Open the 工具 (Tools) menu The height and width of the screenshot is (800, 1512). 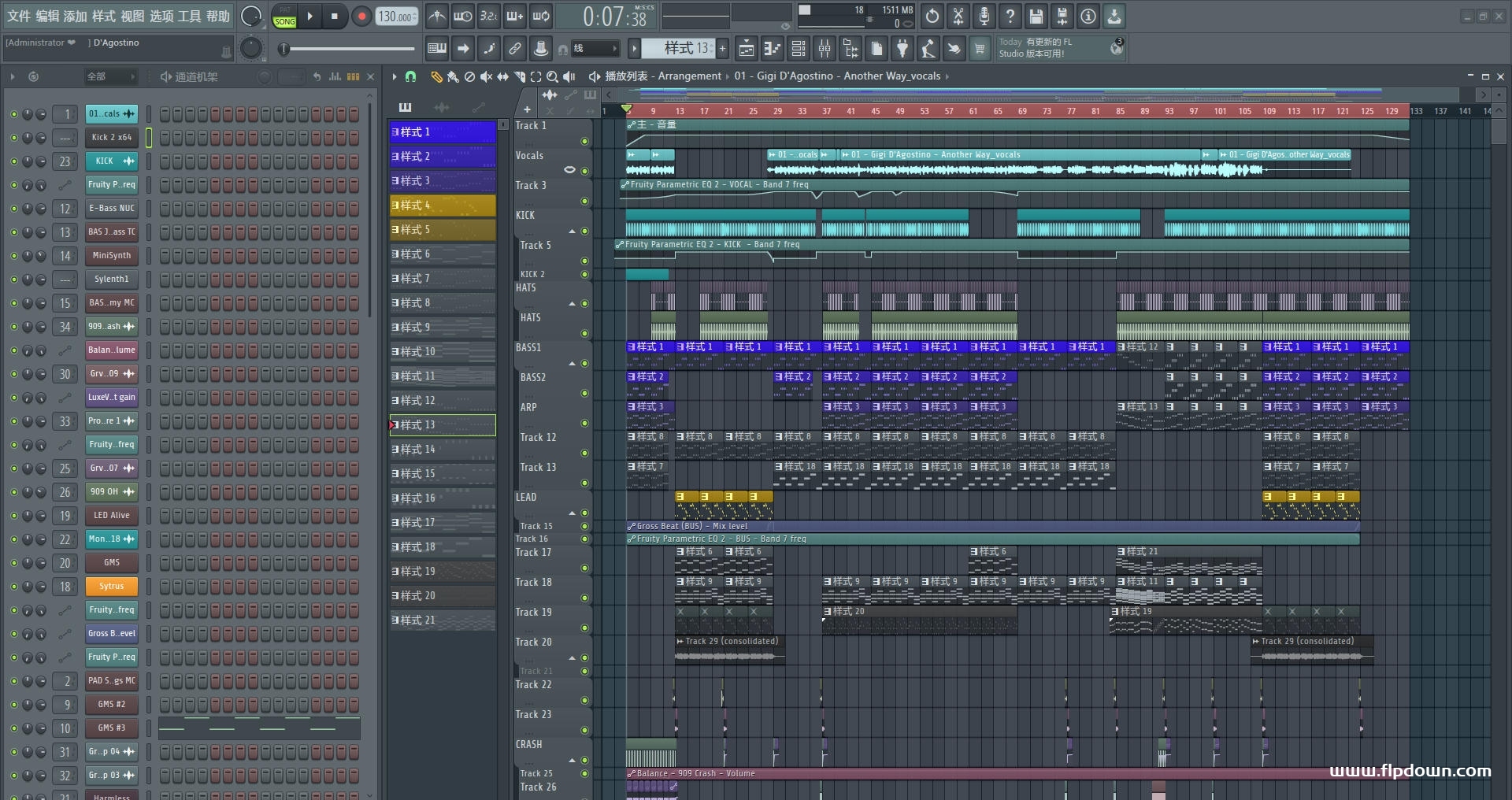click(189, 16)
